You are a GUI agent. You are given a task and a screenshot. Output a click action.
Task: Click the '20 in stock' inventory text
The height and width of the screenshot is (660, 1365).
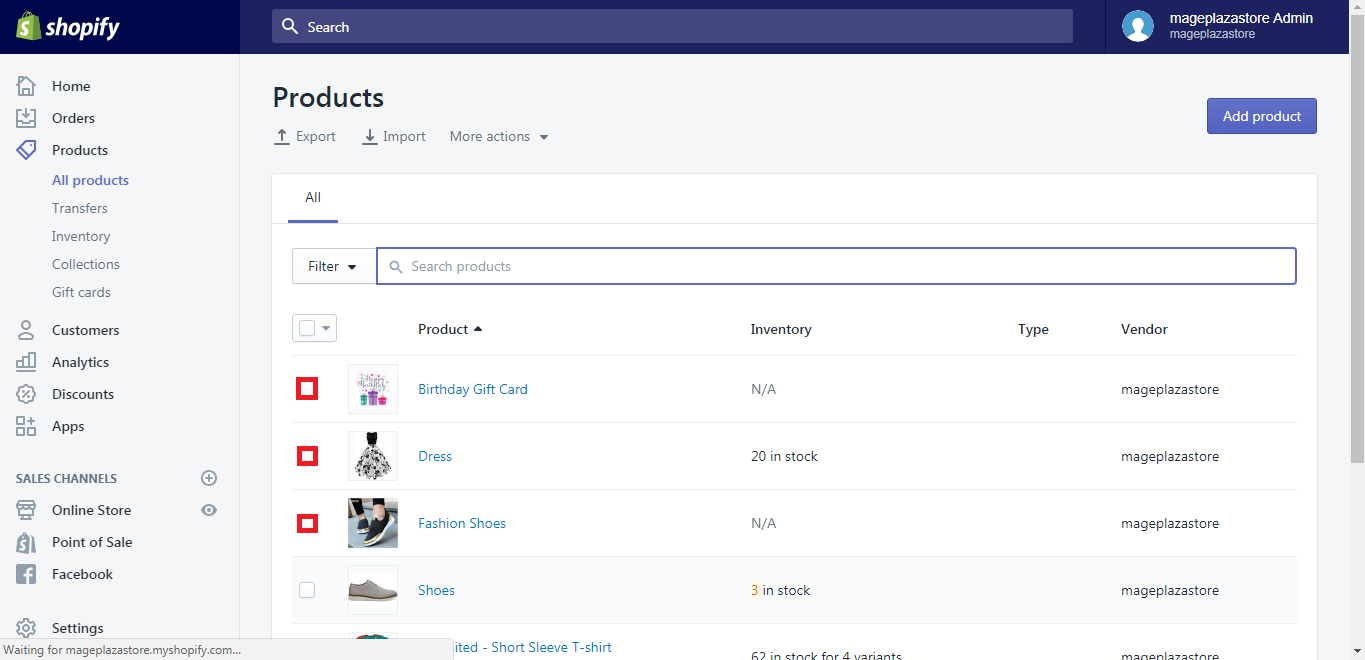click(784, 456)
